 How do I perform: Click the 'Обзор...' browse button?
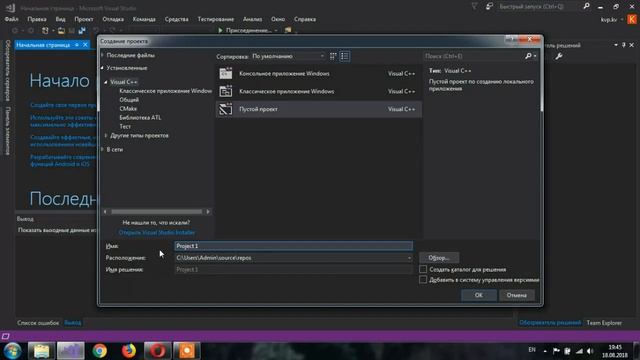(x=439, y=258)
